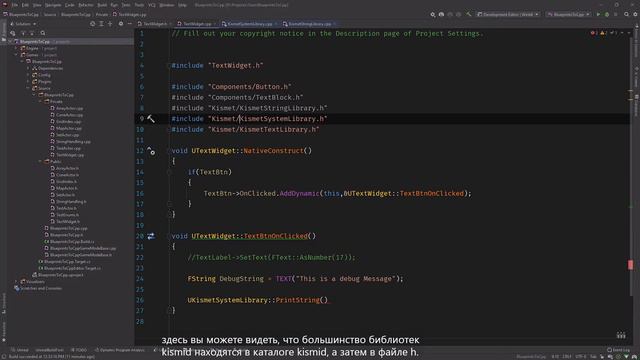Select StringHandling.cpp in solution tree

(73, 142)
